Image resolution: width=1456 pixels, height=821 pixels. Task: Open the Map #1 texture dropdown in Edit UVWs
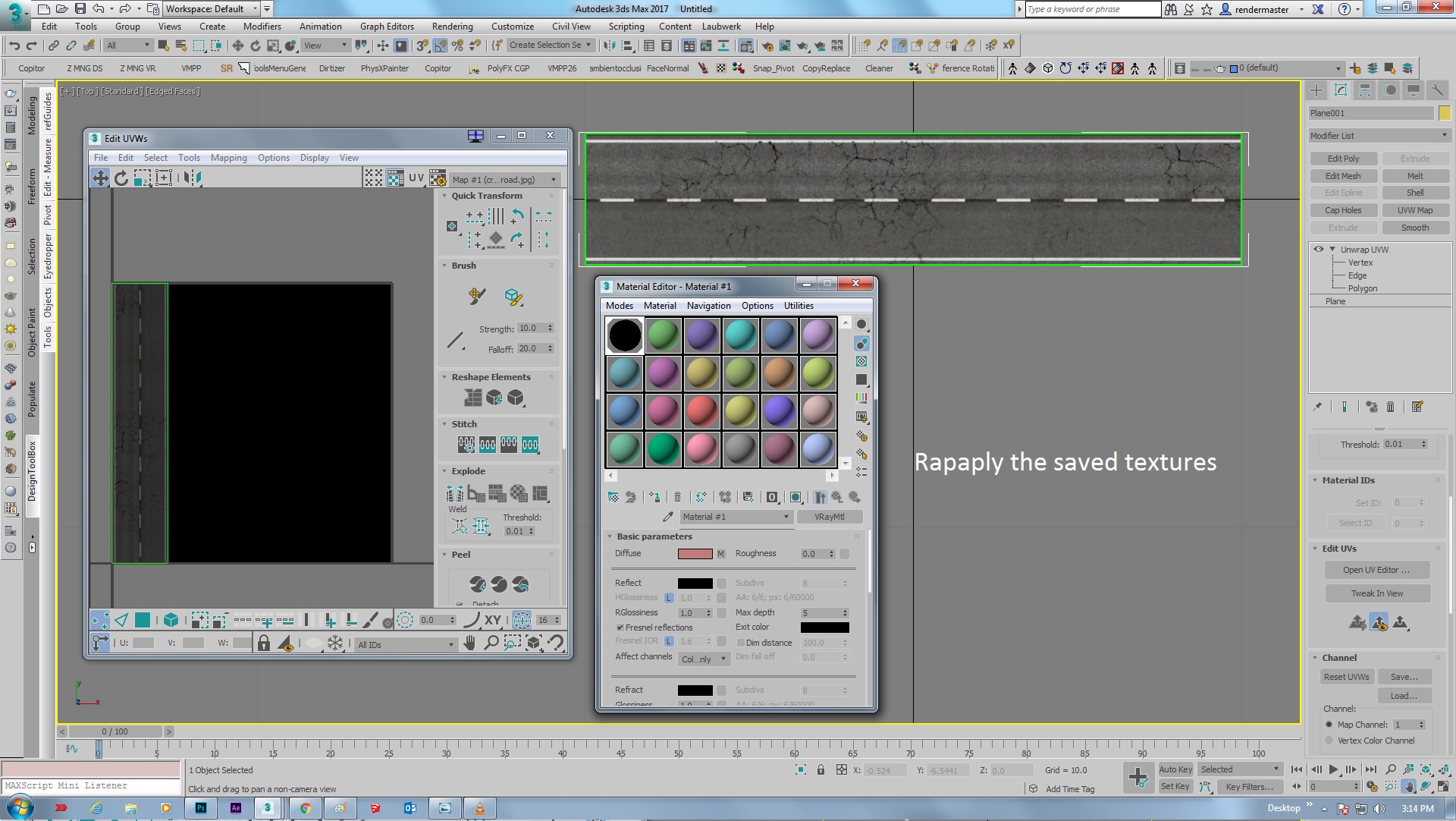coord(552,180)
